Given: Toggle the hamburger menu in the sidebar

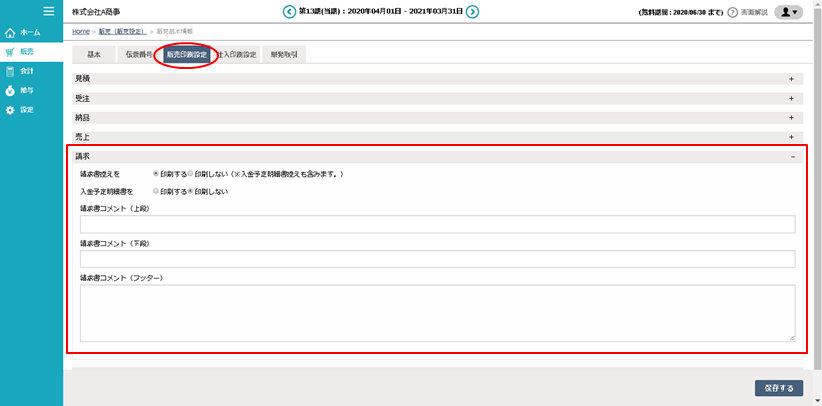Looking at the screenshot, I should coord(48,11).
